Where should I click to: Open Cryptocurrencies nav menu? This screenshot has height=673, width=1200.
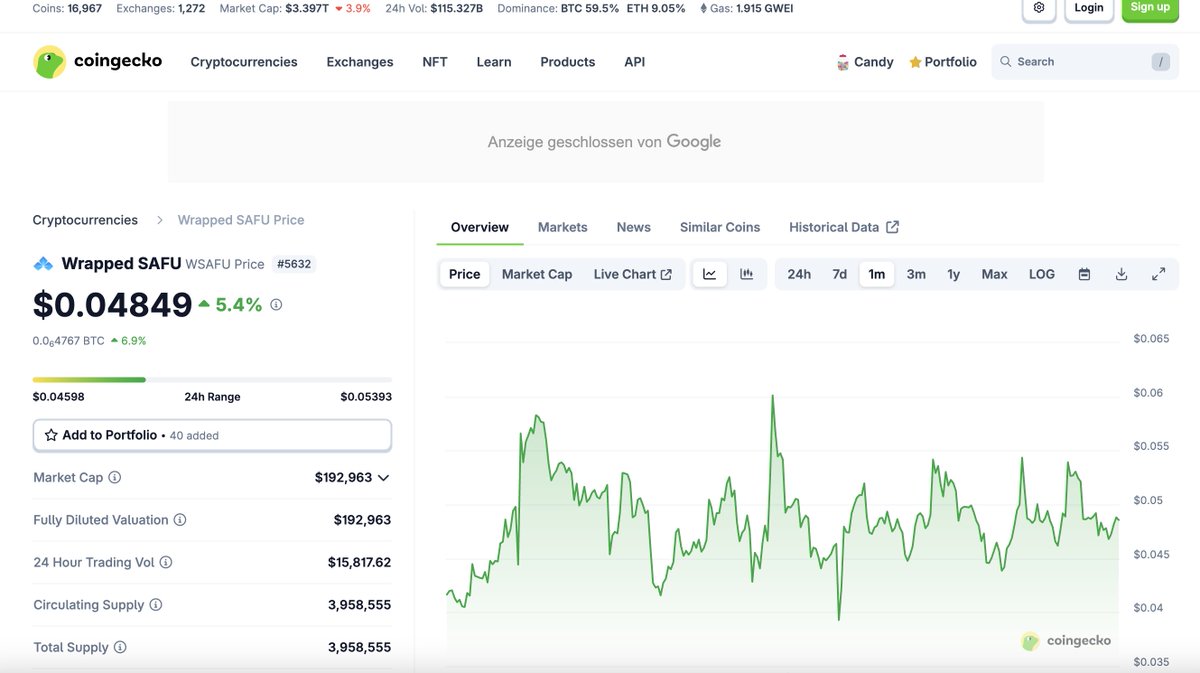tap(244, 62)
